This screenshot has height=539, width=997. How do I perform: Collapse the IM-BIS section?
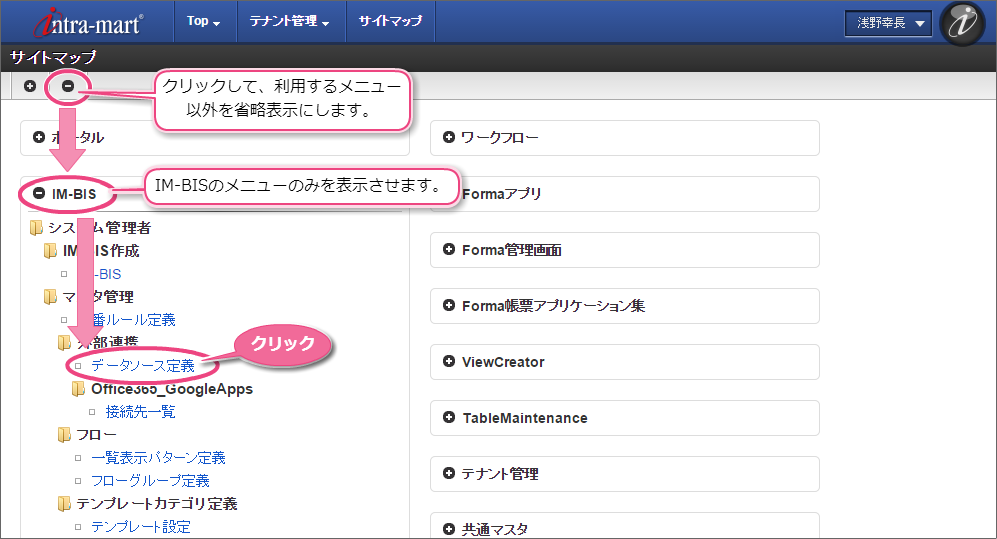[x=39, y=193]
